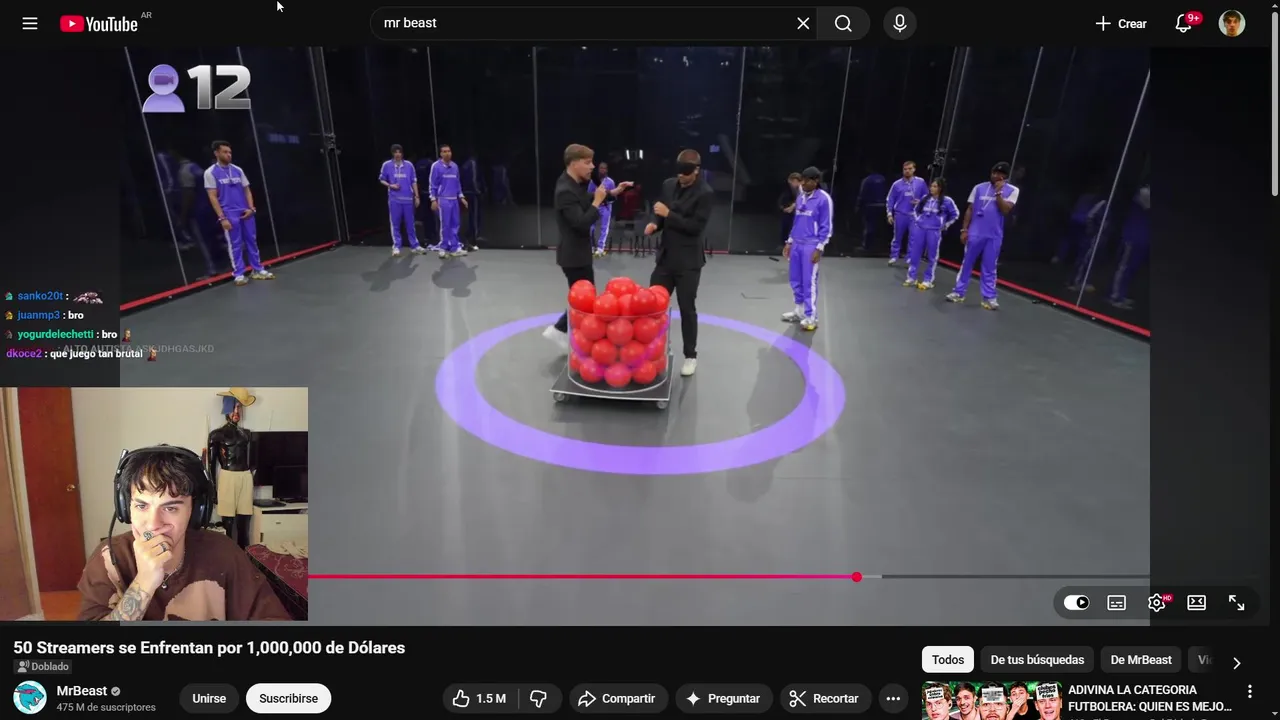1280x720 pixels.
Task: Select the De MrBeast chip
Action: [1141, 660]
